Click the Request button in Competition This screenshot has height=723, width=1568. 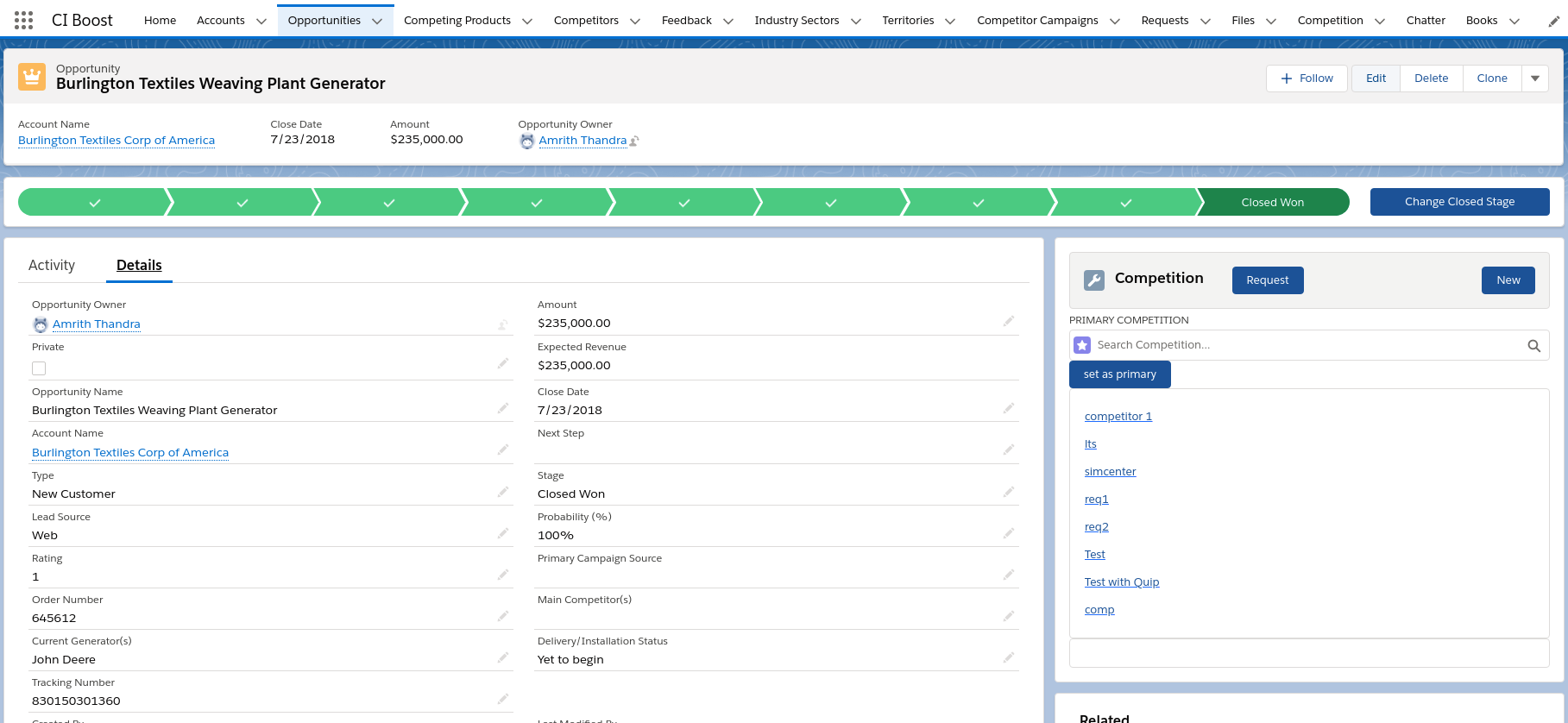1267,280
